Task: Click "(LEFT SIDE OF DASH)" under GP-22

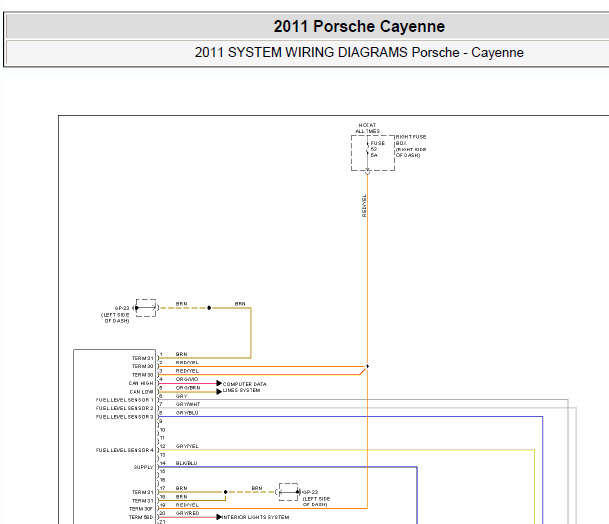Action: [x=316, y=501]
